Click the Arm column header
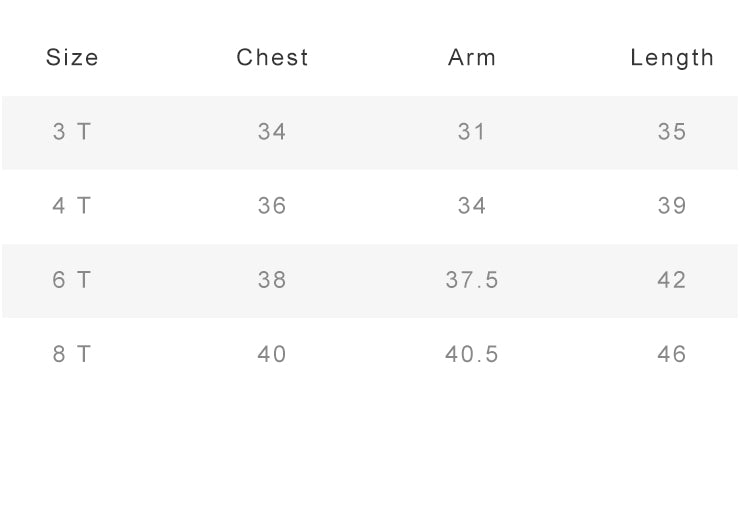 pyautogui.click(x=472, y=58)
